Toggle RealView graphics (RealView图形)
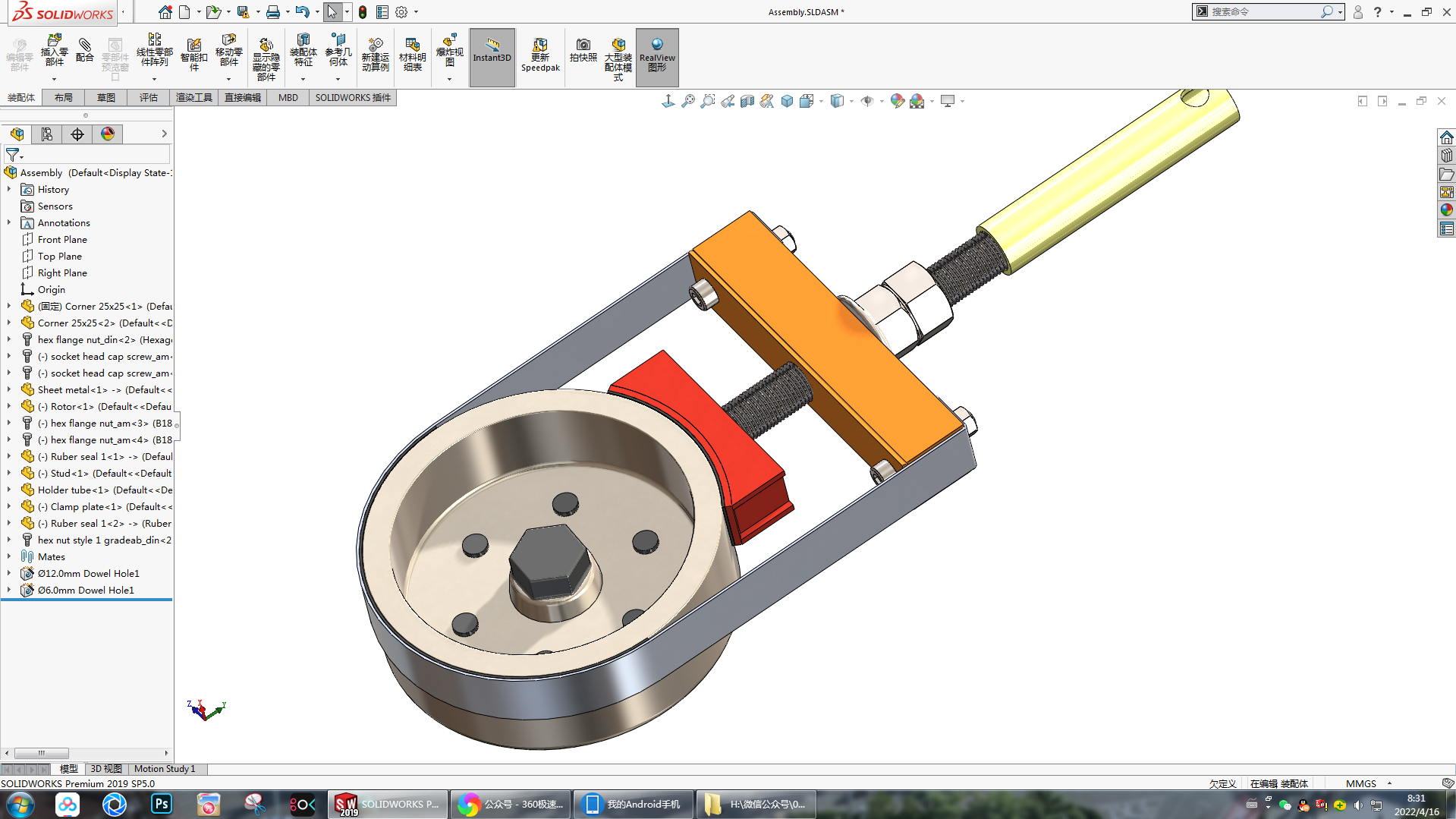Viewport: 1456px width, 819px height. click(x=657, y=58)
